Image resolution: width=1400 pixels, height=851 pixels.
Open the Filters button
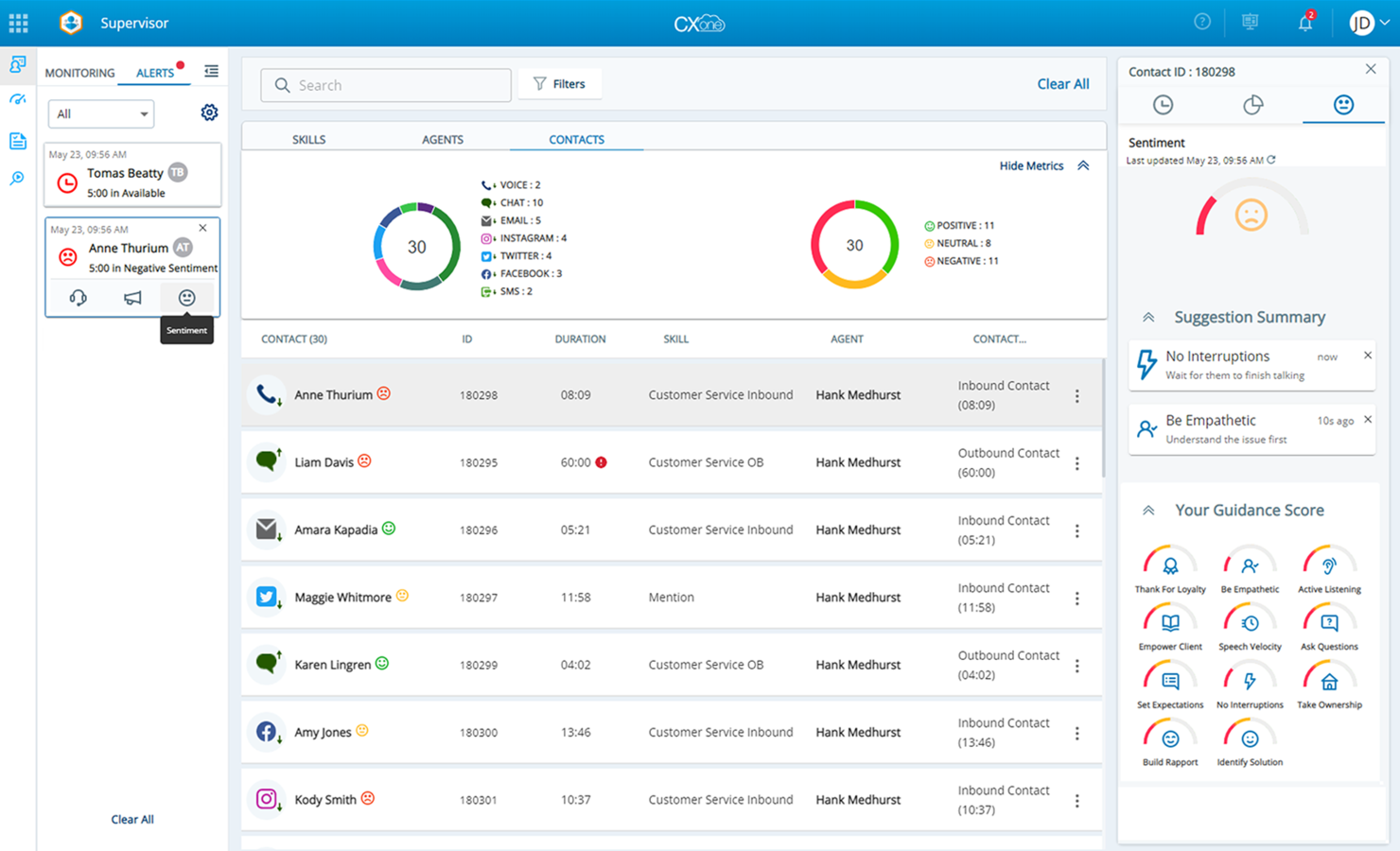click(559, 84)
